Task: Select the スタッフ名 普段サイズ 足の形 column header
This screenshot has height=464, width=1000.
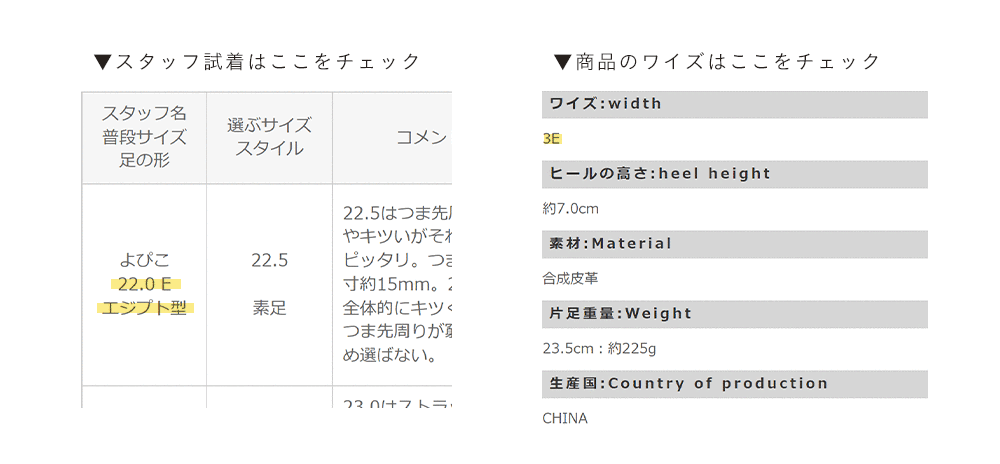Action: pyautogui.click(x=144, y=138)
